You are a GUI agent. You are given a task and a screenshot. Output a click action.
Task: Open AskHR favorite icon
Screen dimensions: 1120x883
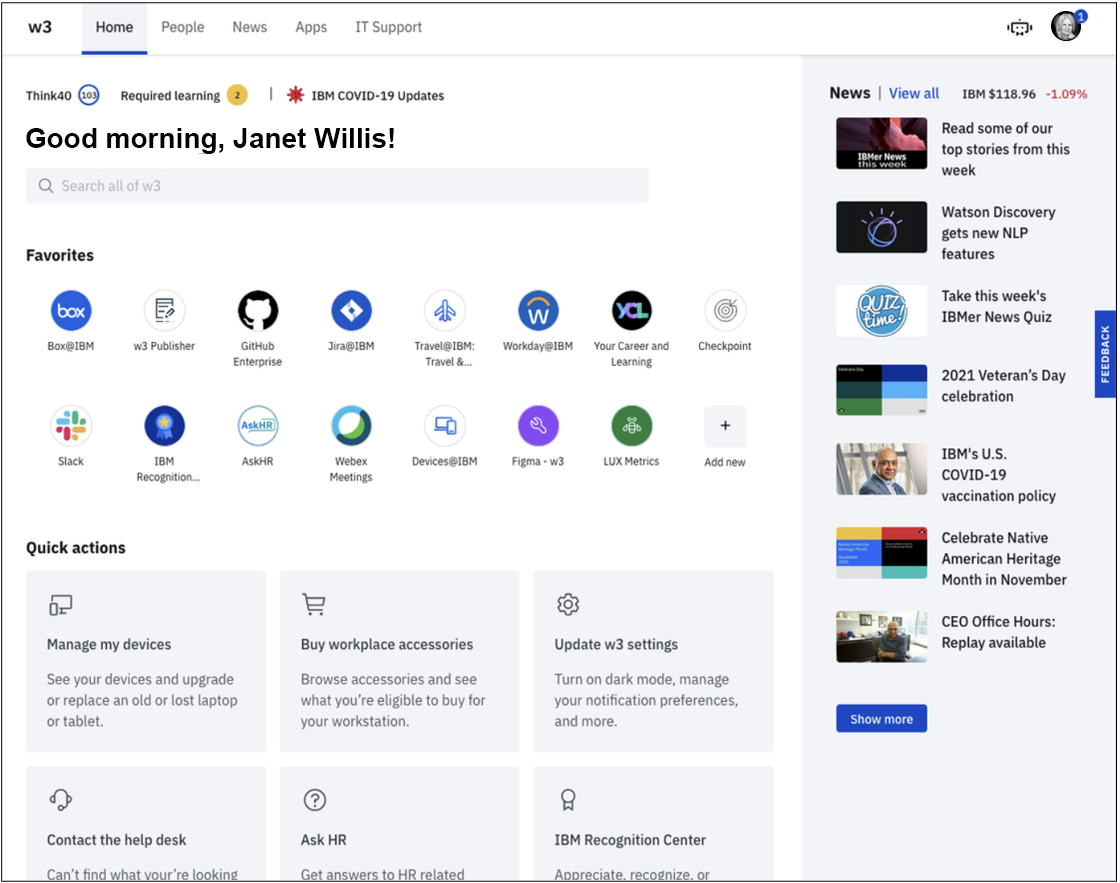258,426
